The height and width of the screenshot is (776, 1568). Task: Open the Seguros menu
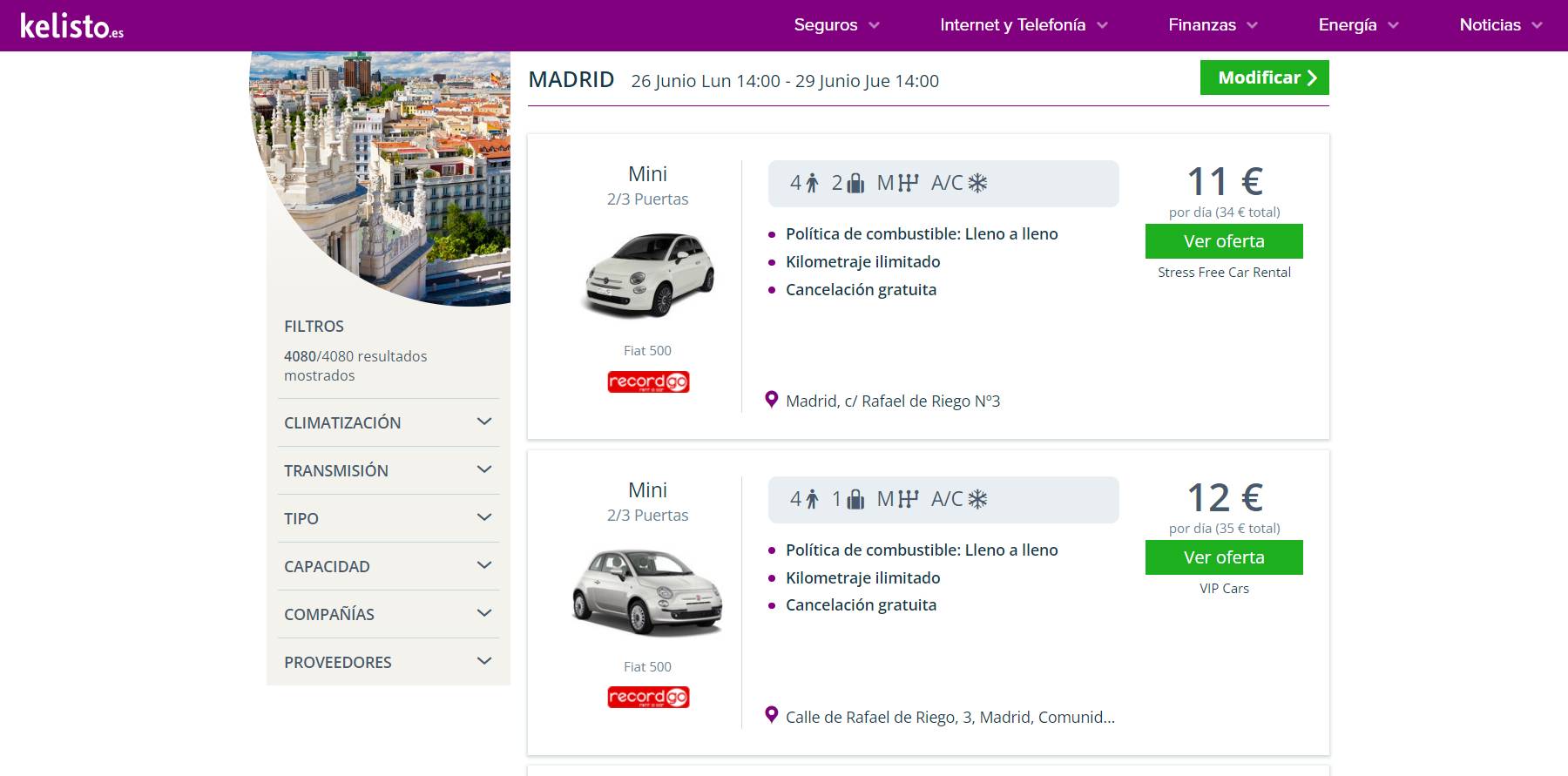(836, 25)
